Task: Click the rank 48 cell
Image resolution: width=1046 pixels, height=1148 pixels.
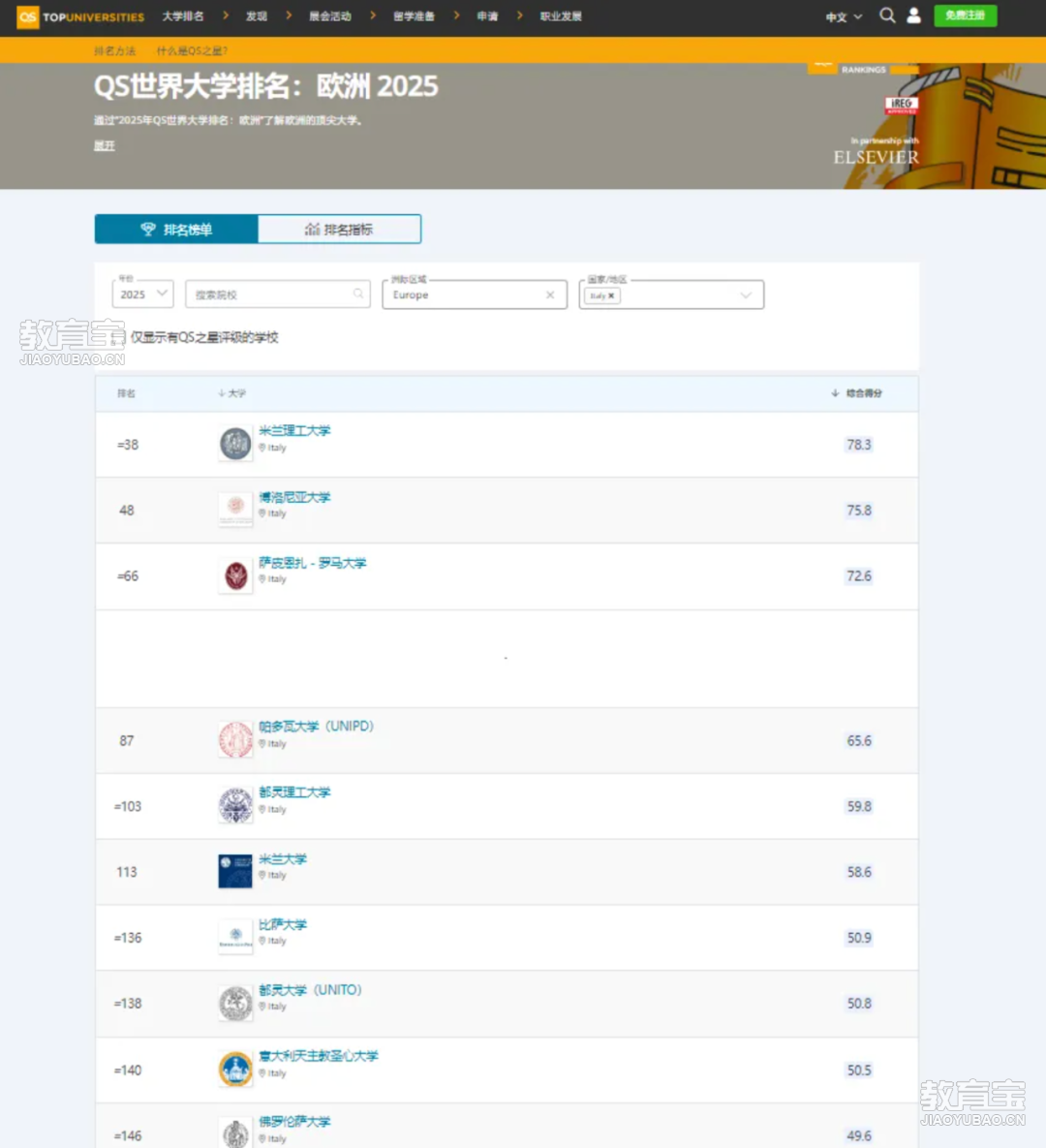Action: pos(127,511)
